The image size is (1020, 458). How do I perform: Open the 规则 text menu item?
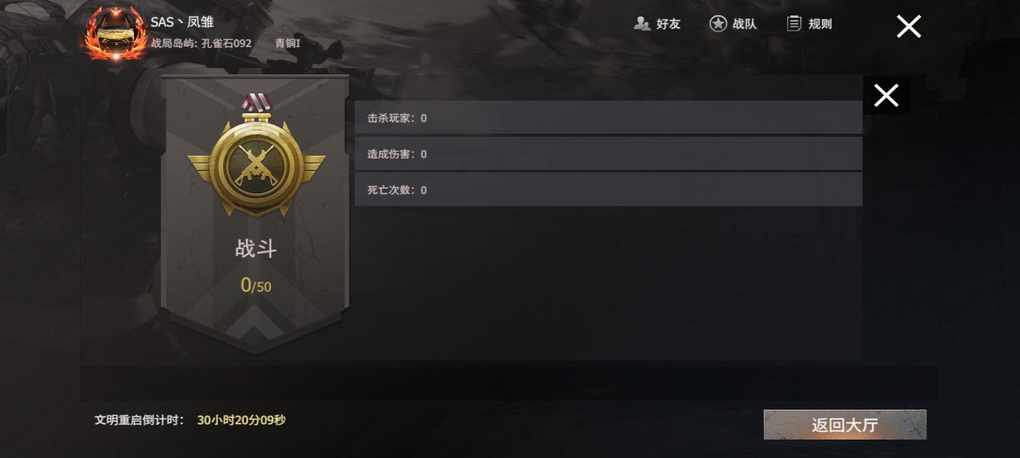pos(820,24)
